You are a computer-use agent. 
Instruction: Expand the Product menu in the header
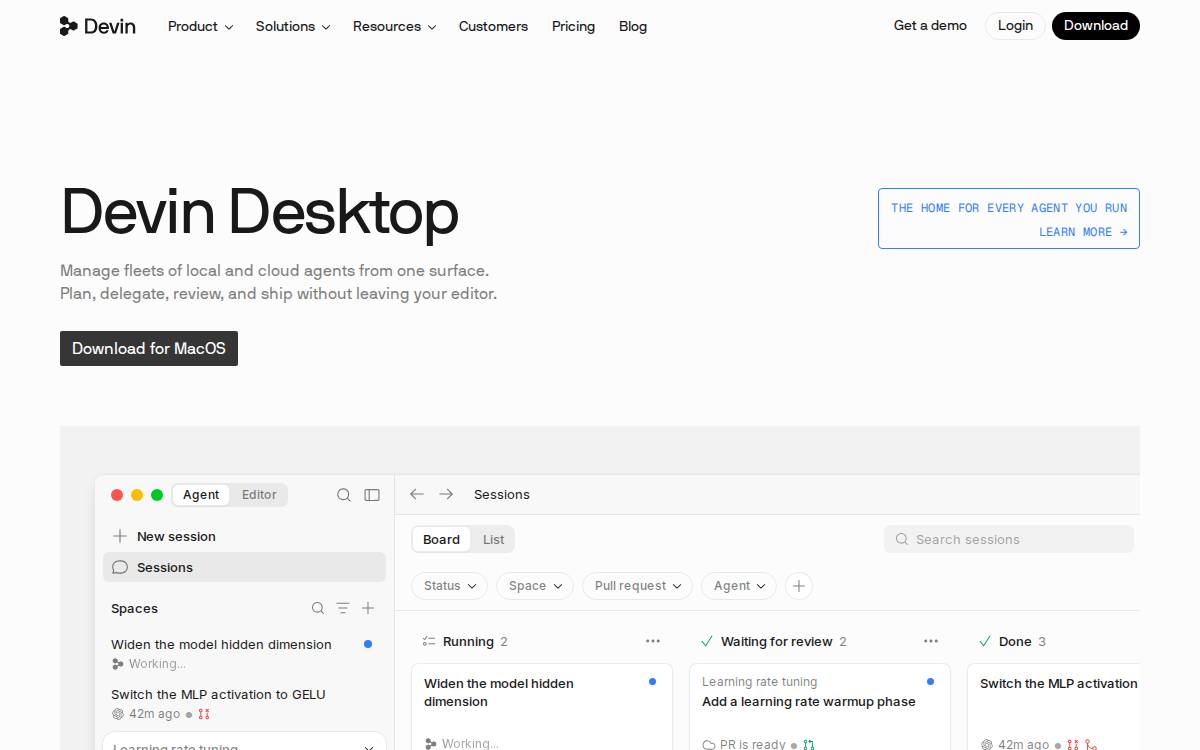coord(200,26)
